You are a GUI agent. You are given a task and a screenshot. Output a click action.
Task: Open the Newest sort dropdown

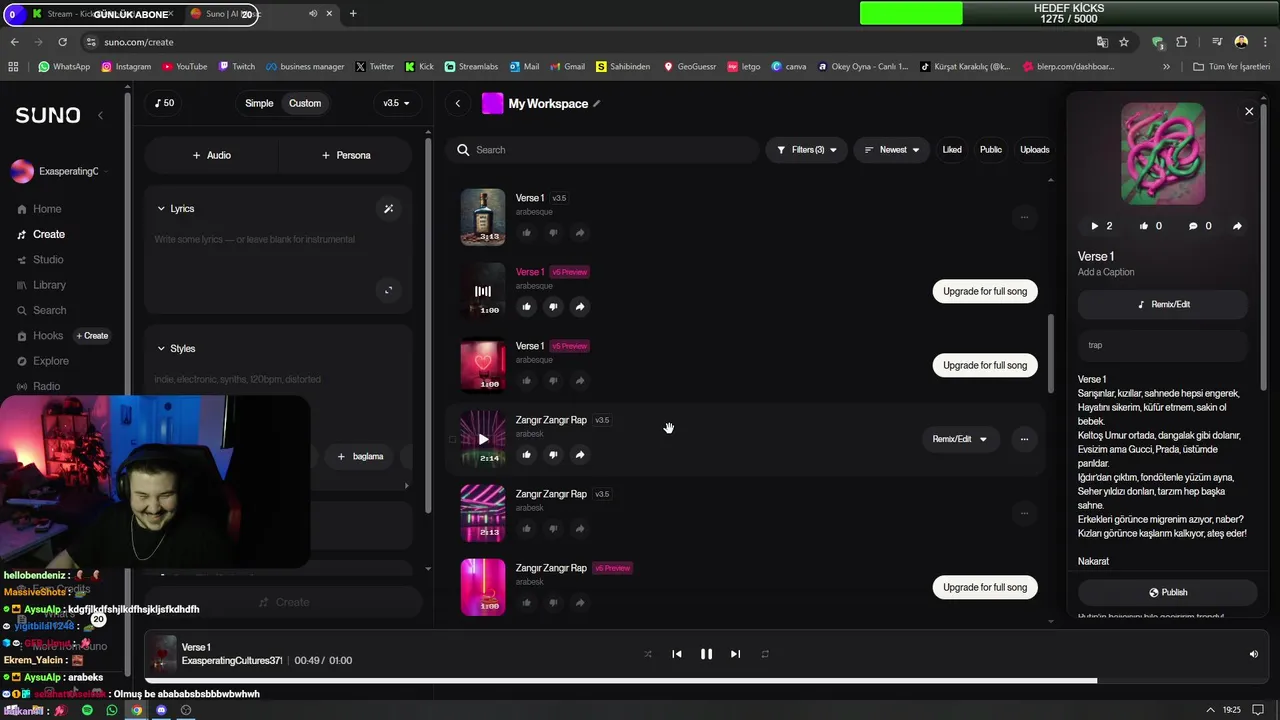point(892,150)
